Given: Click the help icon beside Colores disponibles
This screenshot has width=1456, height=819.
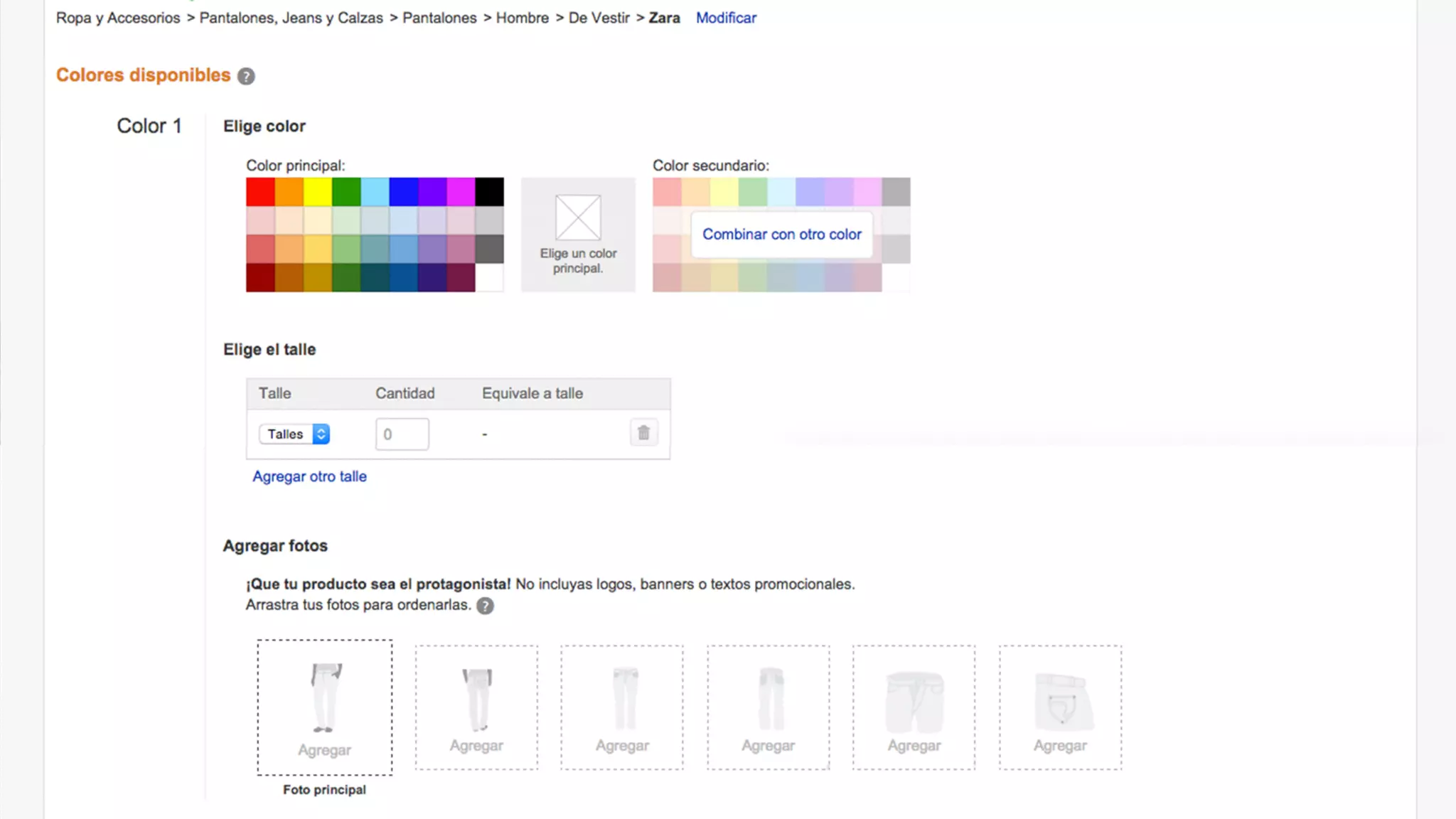Looking at the screenshot, I should pyautogui.click(x=246, y=76).
